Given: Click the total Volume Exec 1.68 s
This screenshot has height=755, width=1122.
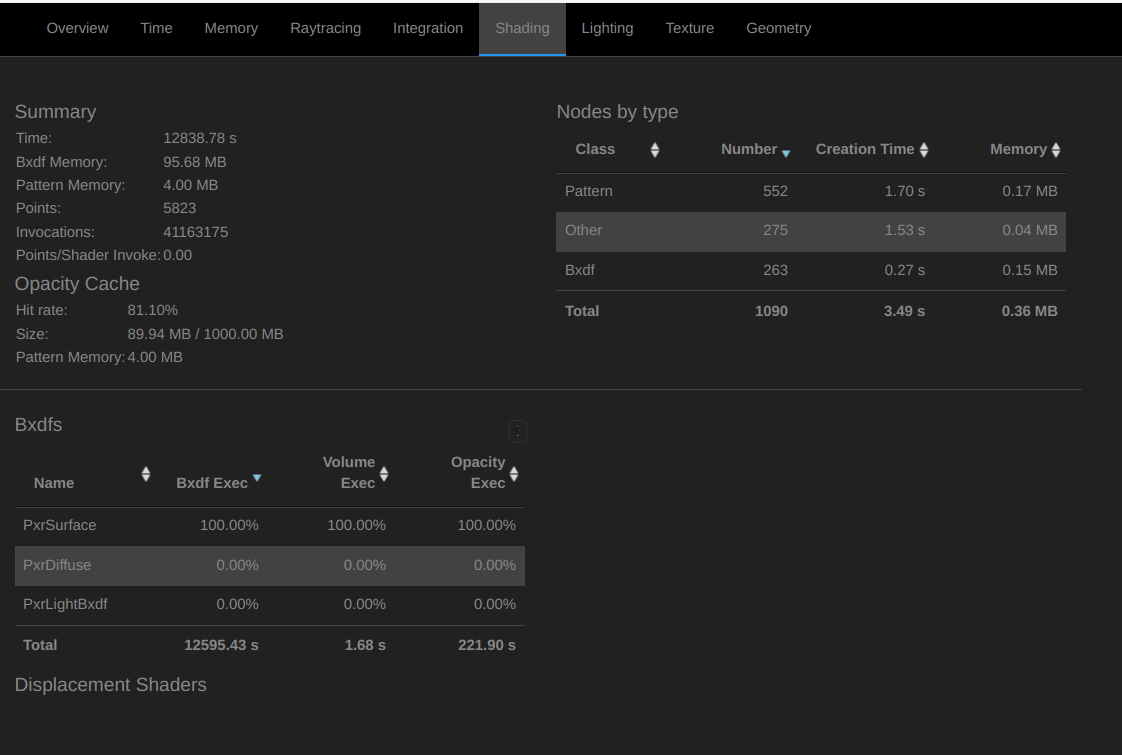Looking at the screenshot, I should coord(365,646).
